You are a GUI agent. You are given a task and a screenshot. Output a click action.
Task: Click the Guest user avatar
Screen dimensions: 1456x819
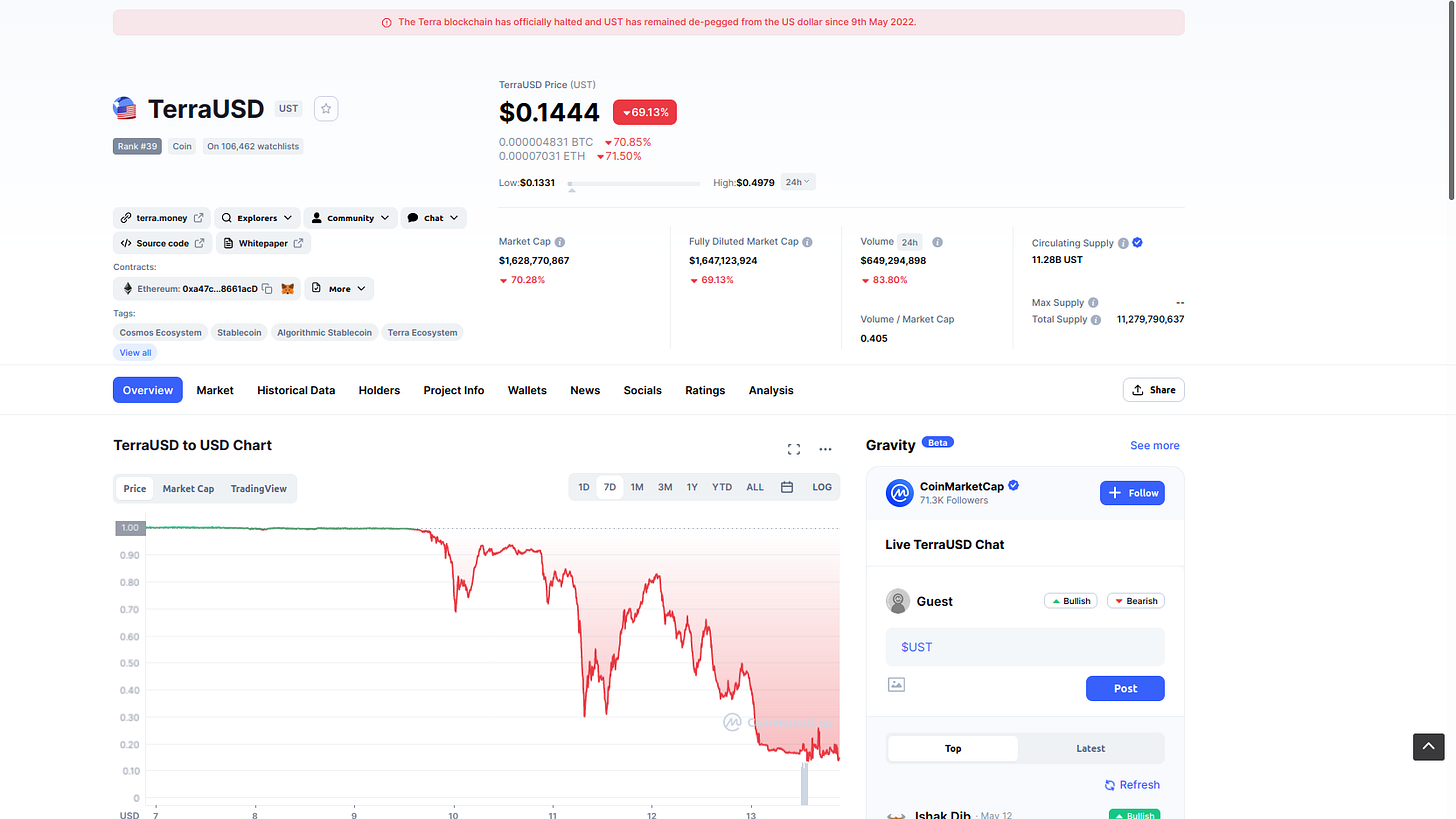pos(898,601)
